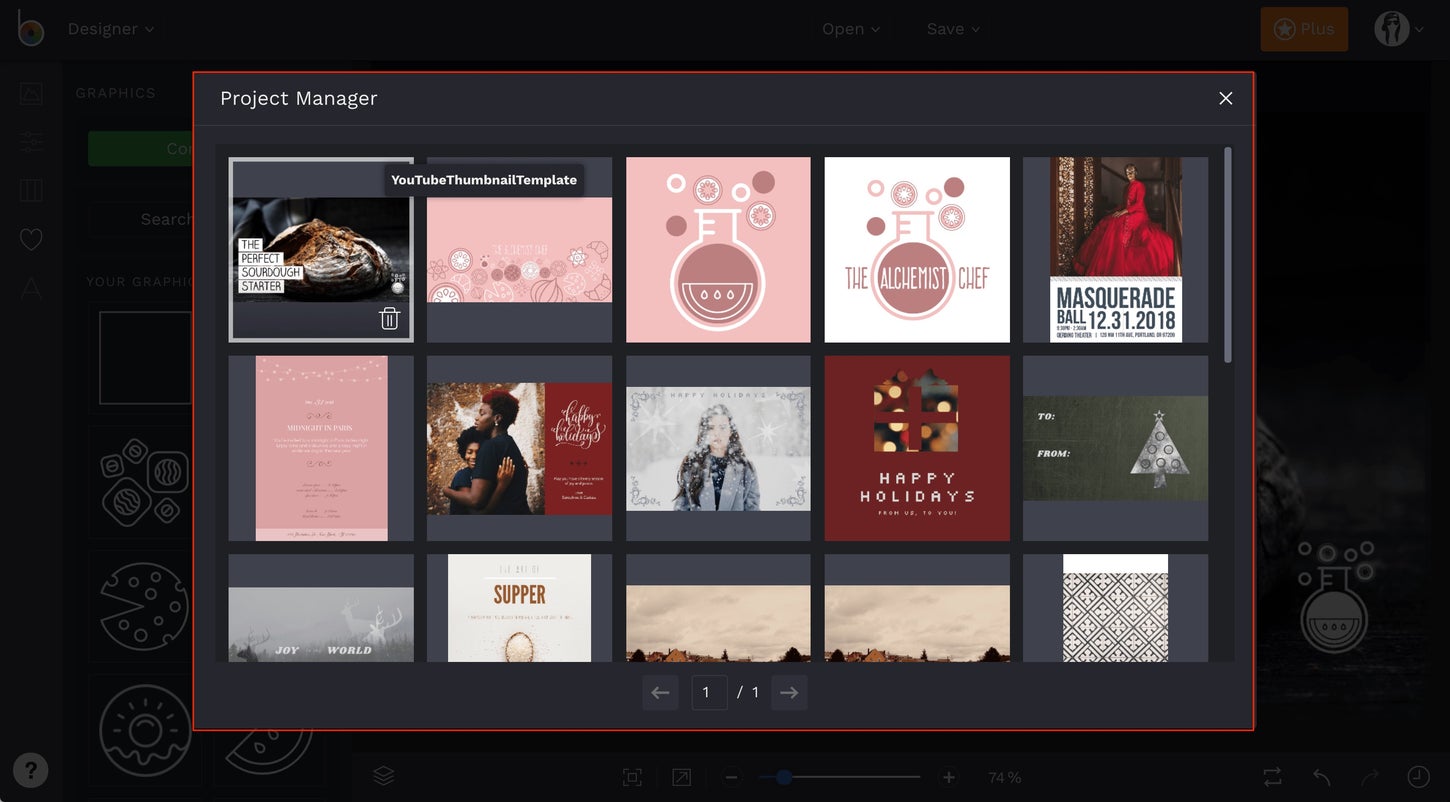
Task: Select the Graphics panel in the sidebar
Action: click(x=30, y=92)
